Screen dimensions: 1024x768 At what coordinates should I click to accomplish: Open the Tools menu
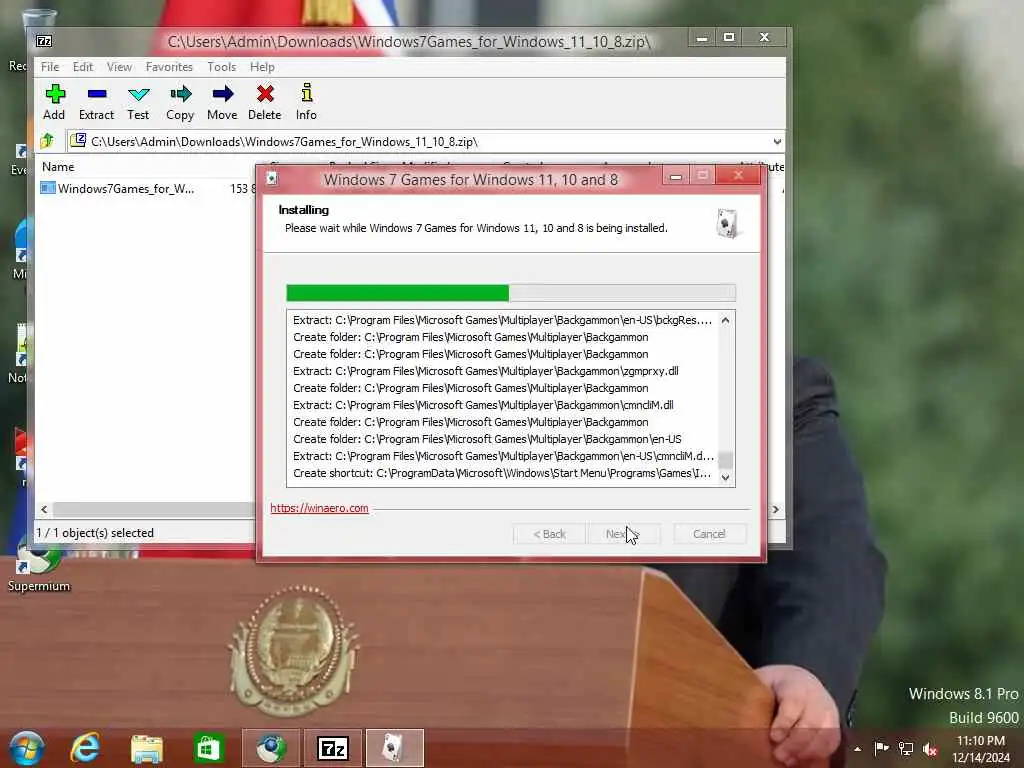coord(221,67)
